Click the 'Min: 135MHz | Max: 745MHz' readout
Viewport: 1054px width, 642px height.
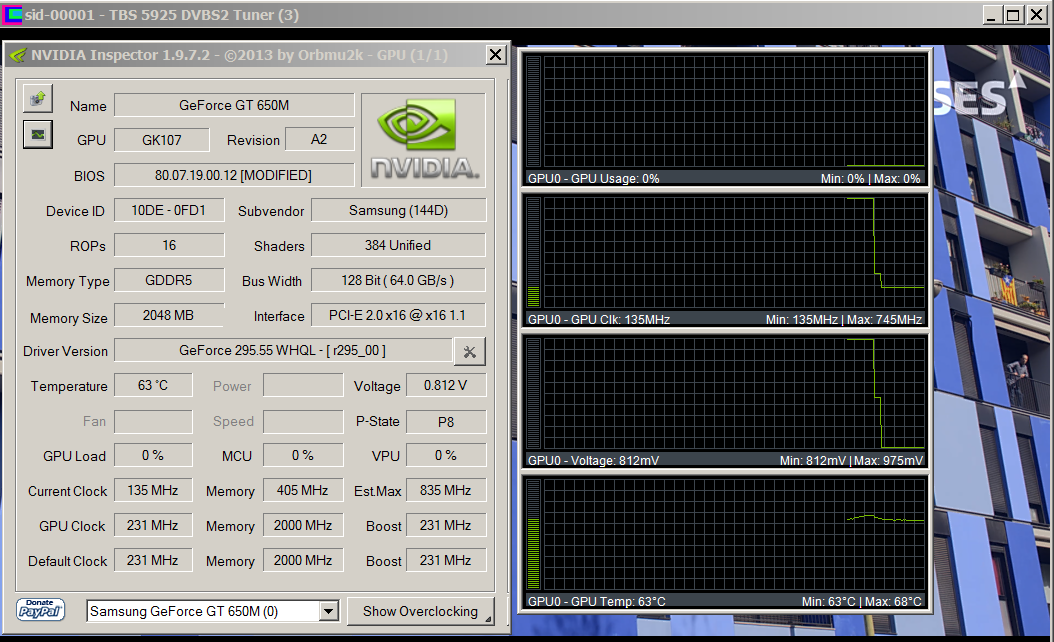[x=844, y=319]
